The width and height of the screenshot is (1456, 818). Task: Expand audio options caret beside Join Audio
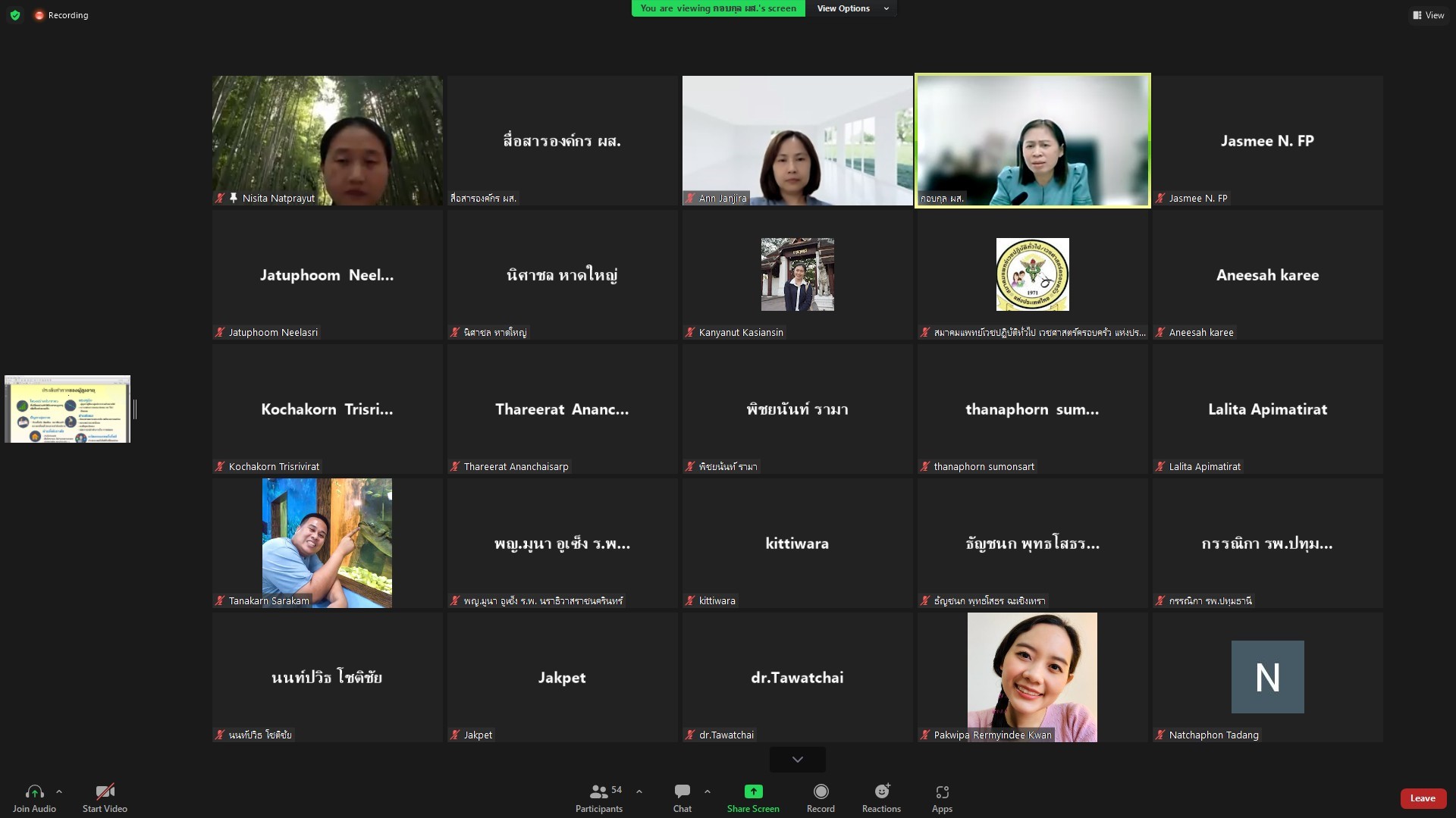pyautogui.click(x=59, y=791)
